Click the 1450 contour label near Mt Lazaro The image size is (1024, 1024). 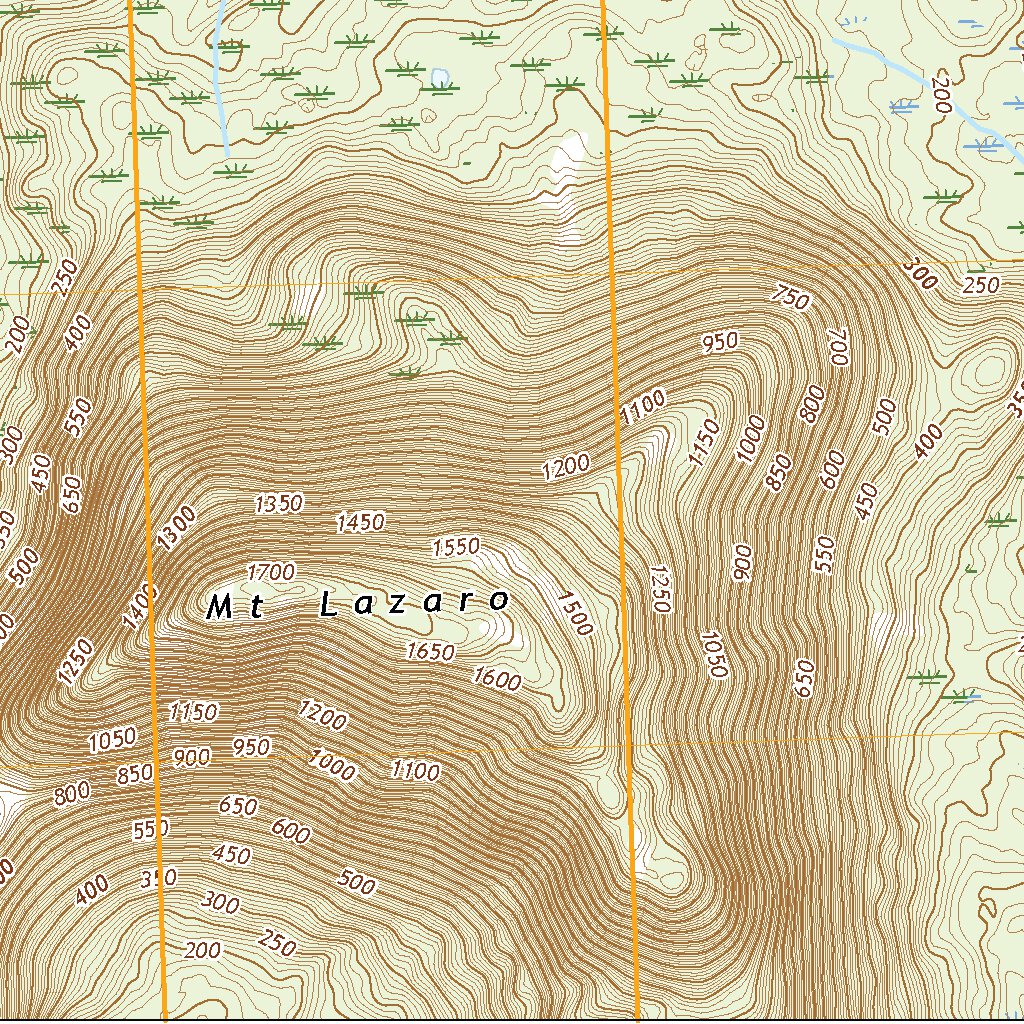(362, 521)
